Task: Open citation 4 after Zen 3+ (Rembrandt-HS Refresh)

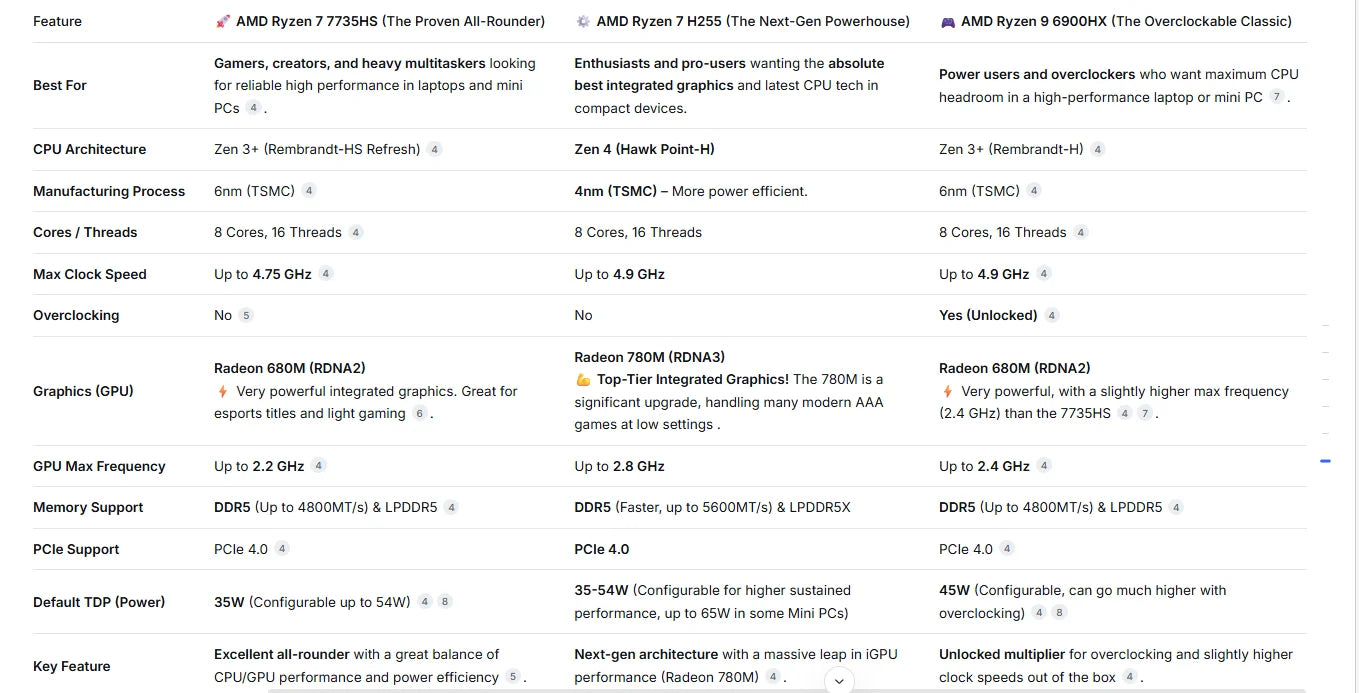Action: coord(434,149)
